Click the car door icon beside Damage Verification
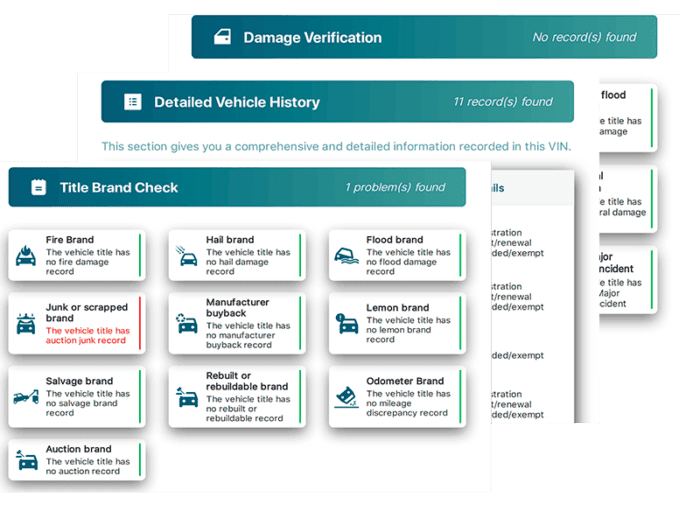This screenshot has height=525, width=700. pyautogui.click(x=222, y=37)
